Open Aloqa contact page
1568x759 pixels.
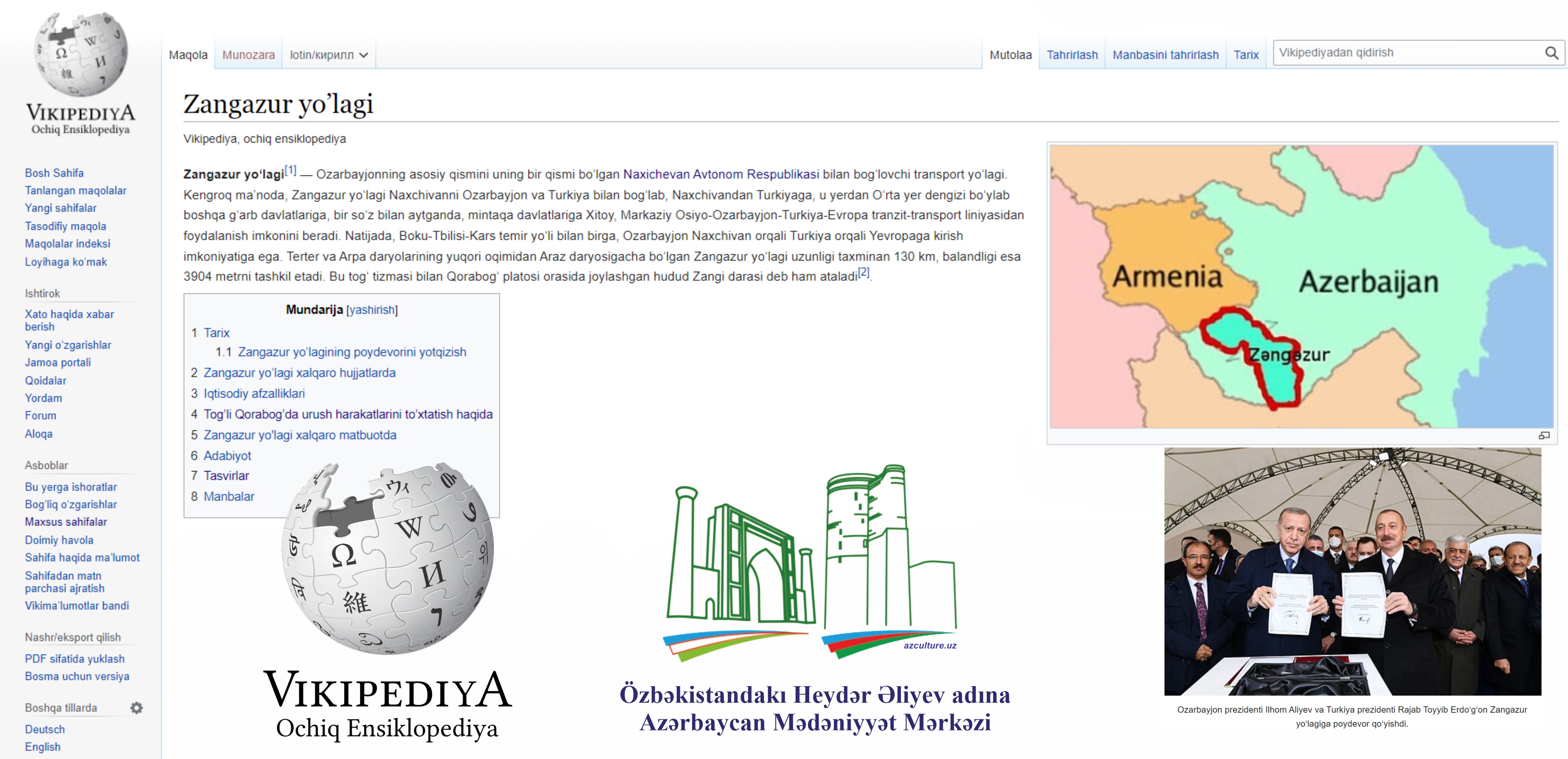click(38, 434)
